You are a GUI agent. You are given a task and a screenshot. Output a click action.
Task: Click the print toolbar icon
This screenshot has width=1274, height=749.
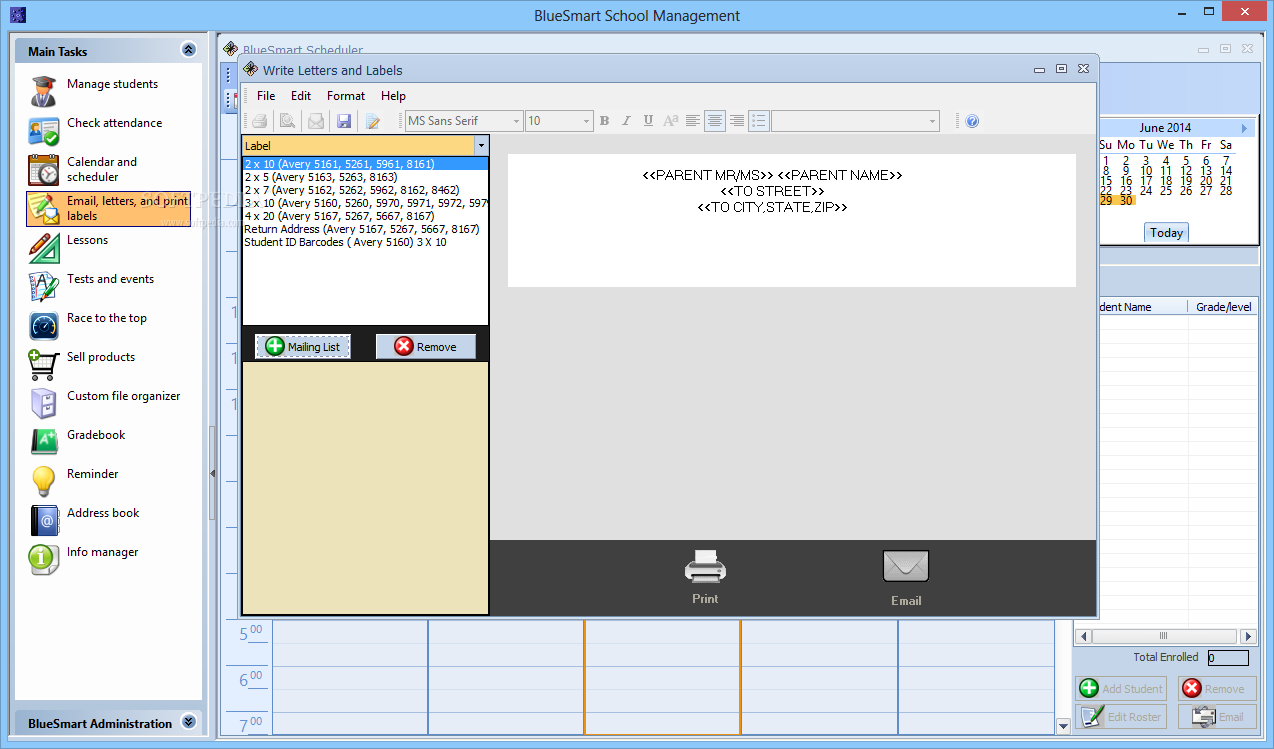click(259, 121)
